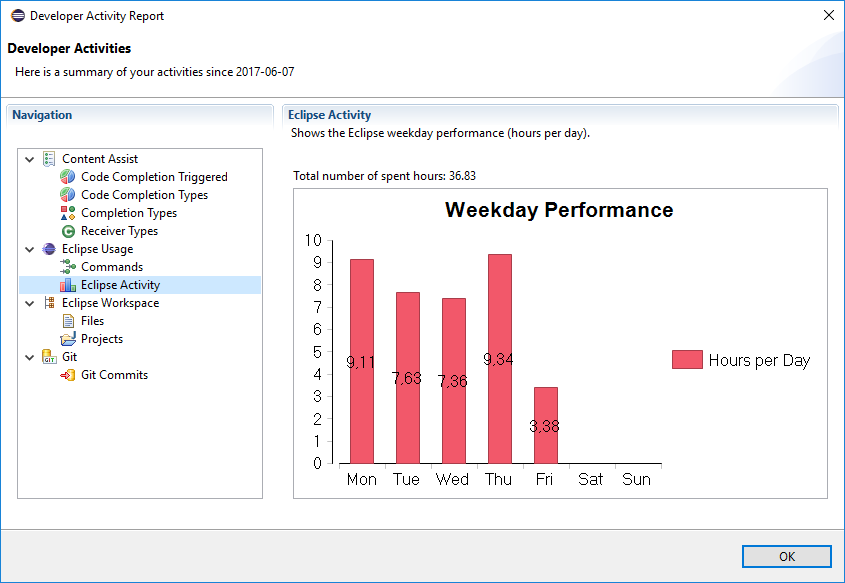Click the Code Completion Triggered pie icon
This screenshot has height=583, width=845.
coord(68,177)
